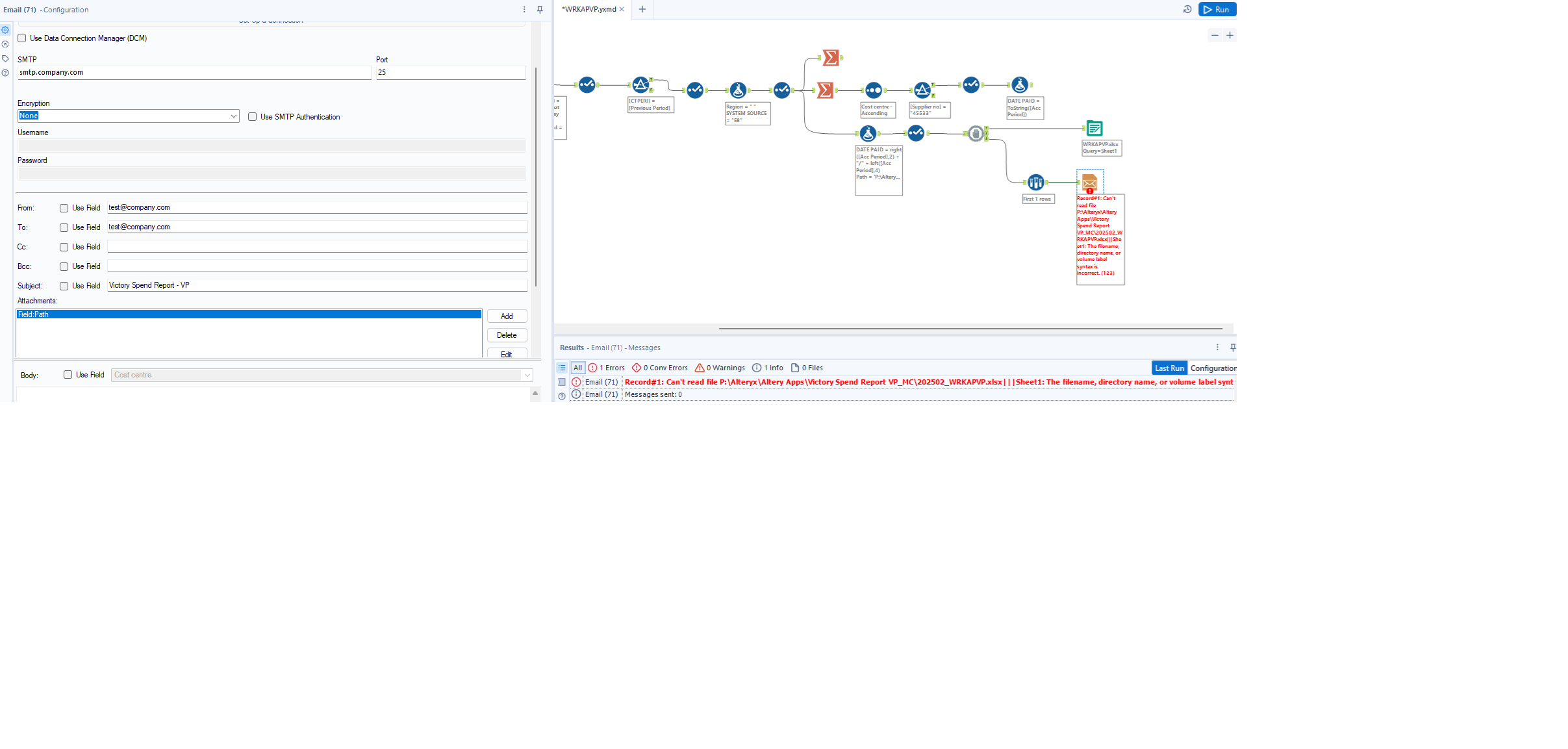Filter results by 1 Errors
Viewport: 1568px width, 749px height.
pos(607,368)
